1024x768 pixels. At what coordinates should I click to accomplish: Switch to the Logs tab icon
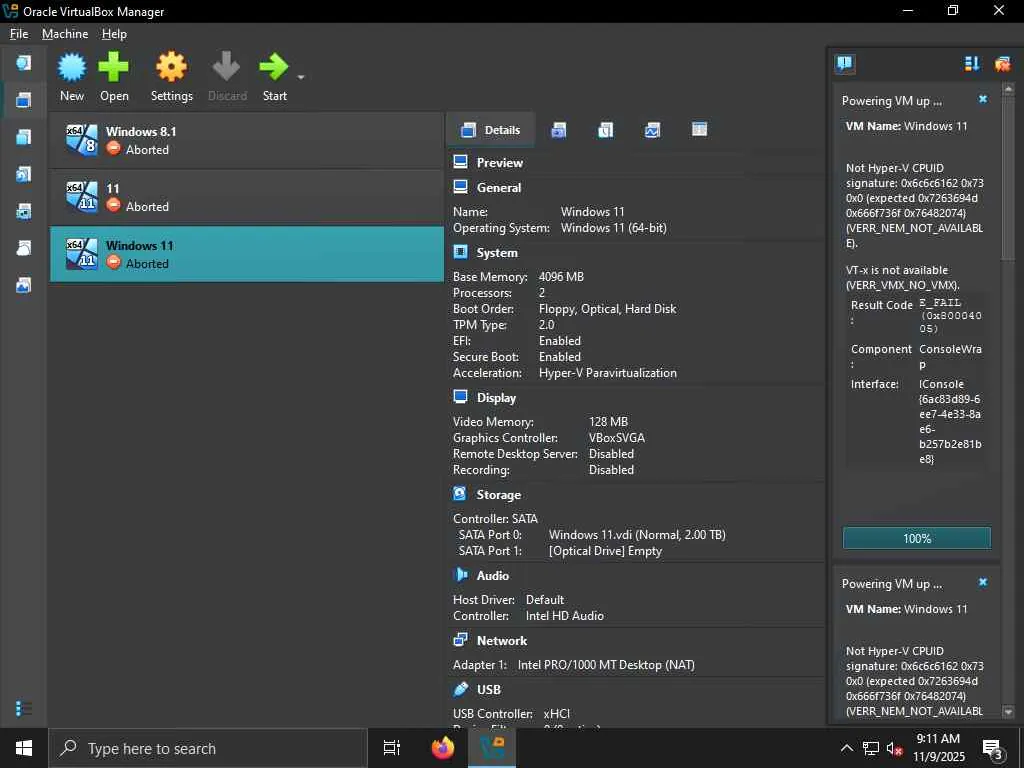click(605, 130)
